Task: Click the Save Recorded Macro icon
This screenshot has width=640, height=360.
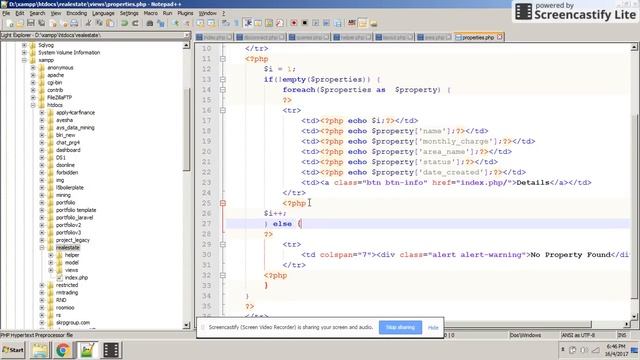Action: [x=338, y=23]
